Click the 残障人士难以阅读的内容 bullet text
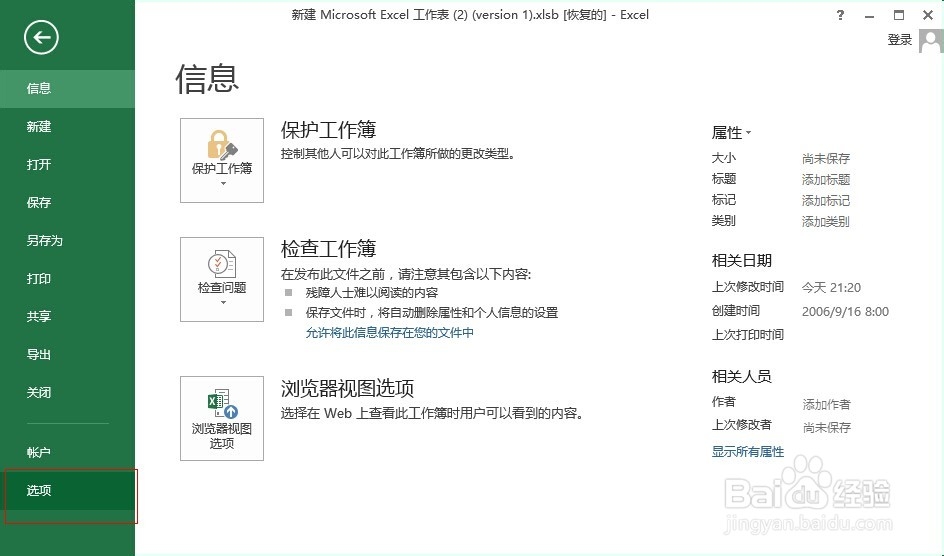Screen dimensions: 944x556 click(x=371, y=293)
